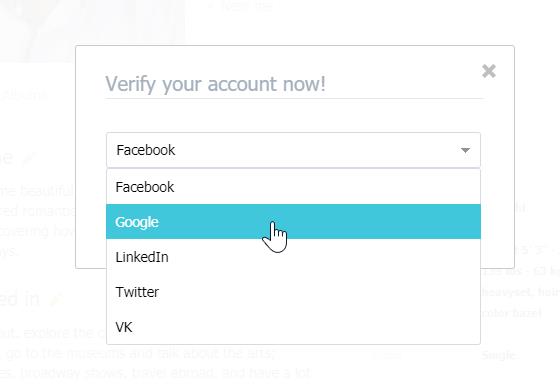The image size is (560, 391).
Task: Collapse the list using the dropdown arrow
Action: (465, 150)
